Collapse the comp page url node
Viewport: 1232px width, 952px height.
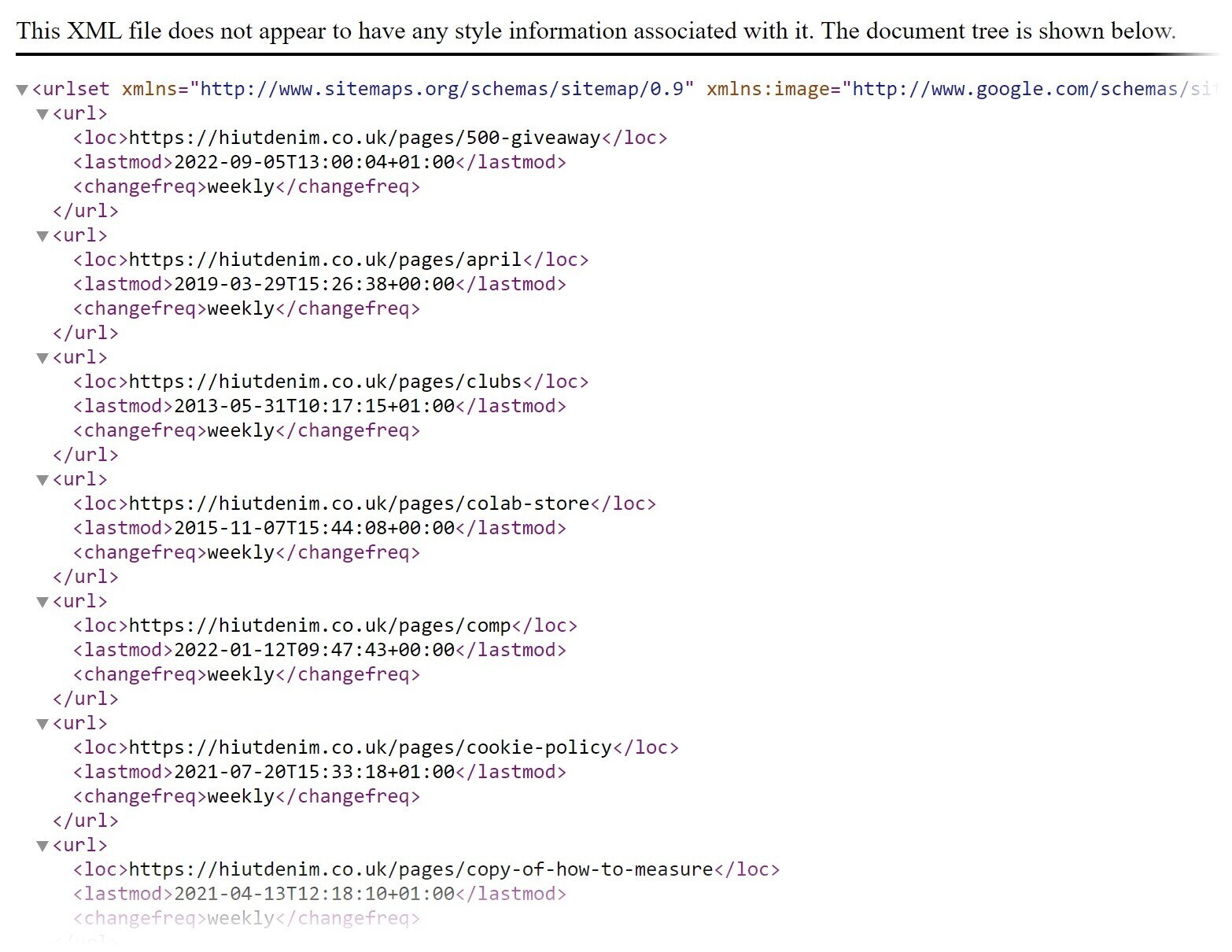[x=42, y=601]
